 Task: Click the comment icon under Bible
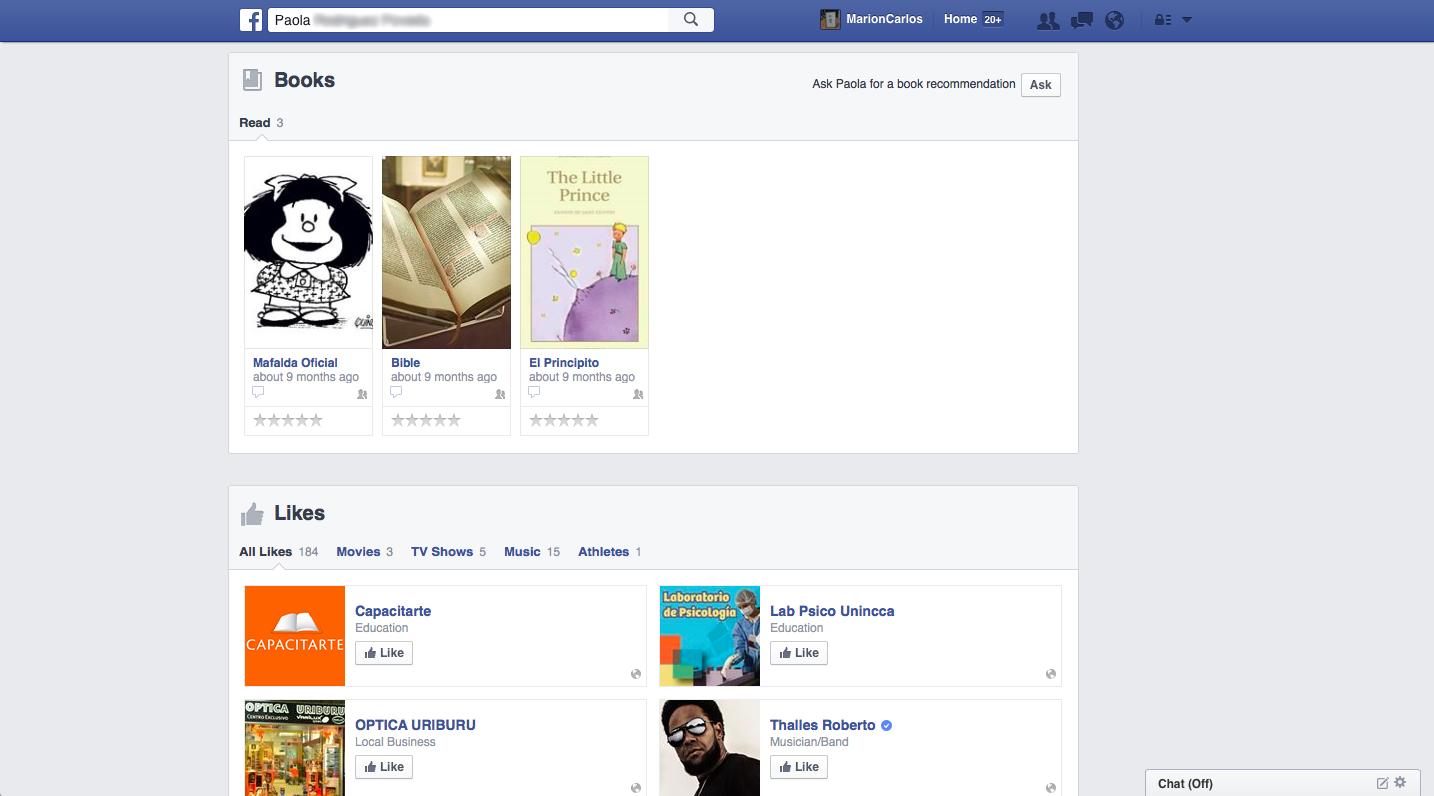pos(396,393)
